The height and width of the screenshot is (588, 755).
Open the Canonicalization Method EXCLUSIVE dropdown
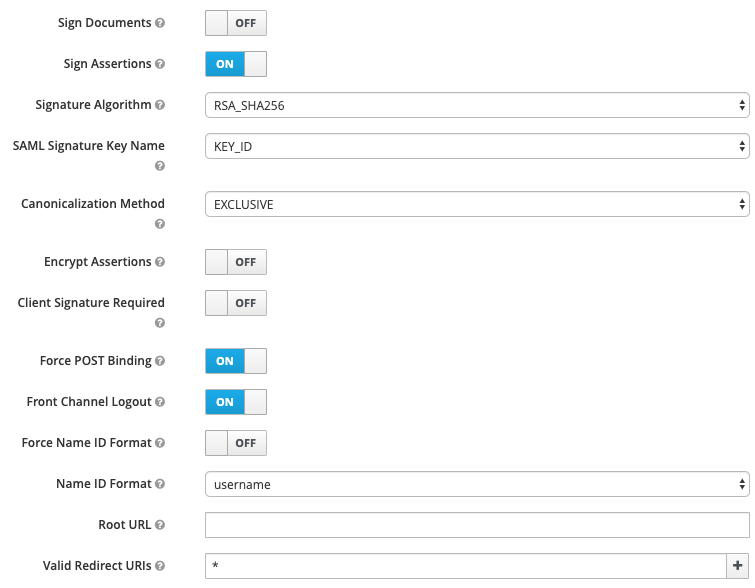(x=477, y=204)
